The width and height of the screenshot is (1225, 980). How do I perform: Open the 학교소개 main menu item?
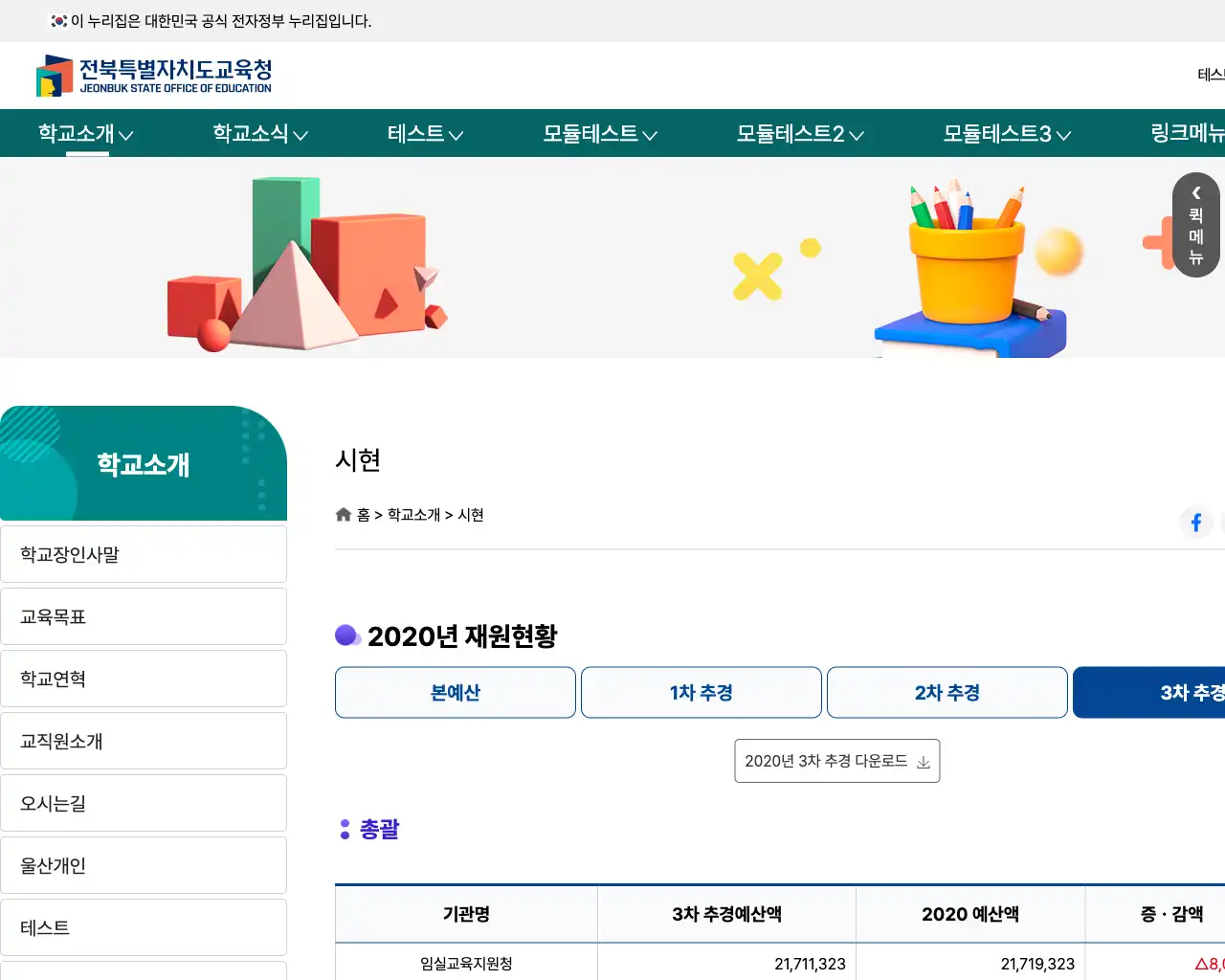[x=77, y=134]
